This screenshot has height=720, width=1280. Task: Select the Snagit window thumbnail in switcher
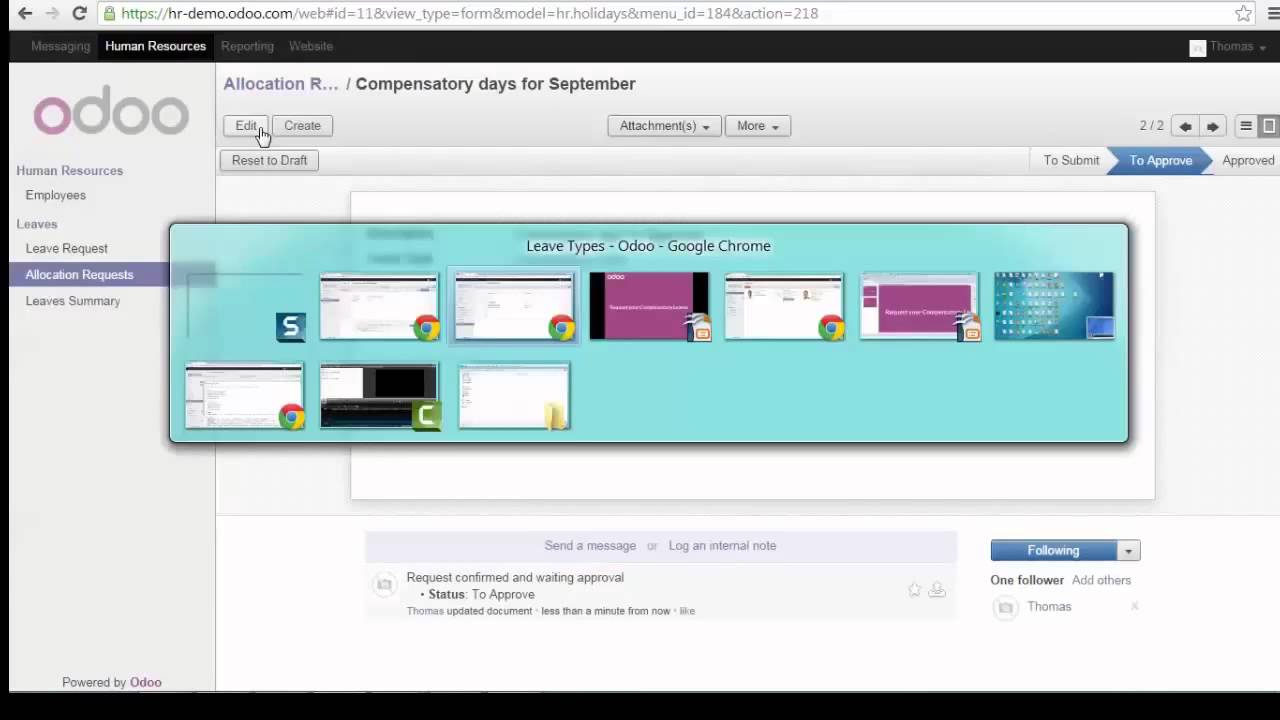244,306
